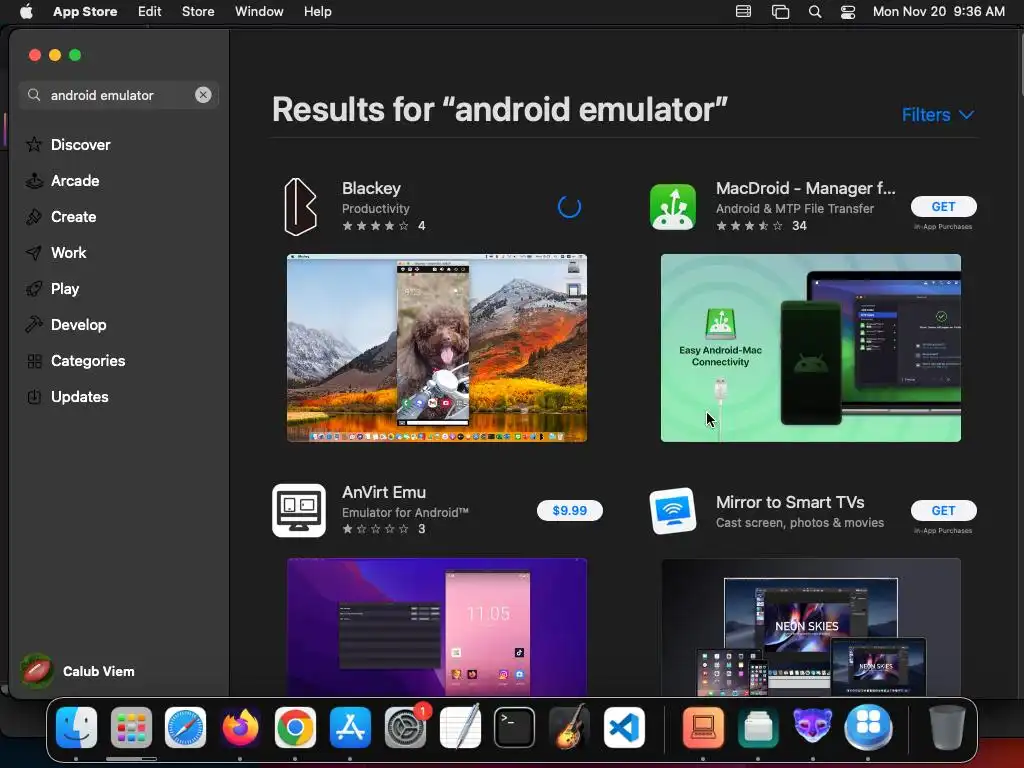Open TextEdit from the Dock
Viewport: 1024px width, 768px height.
pyautogui.click(x=460, y=727)
